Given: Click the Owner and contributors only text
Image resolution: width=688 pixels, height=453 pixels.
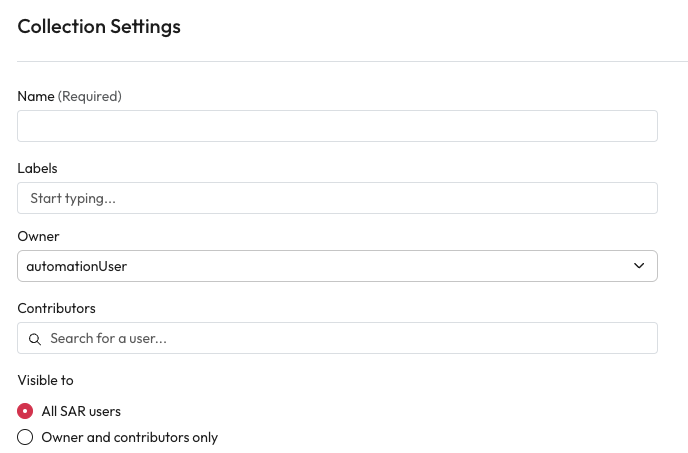Looking at the screenshot, I should [x=129, y=437].
